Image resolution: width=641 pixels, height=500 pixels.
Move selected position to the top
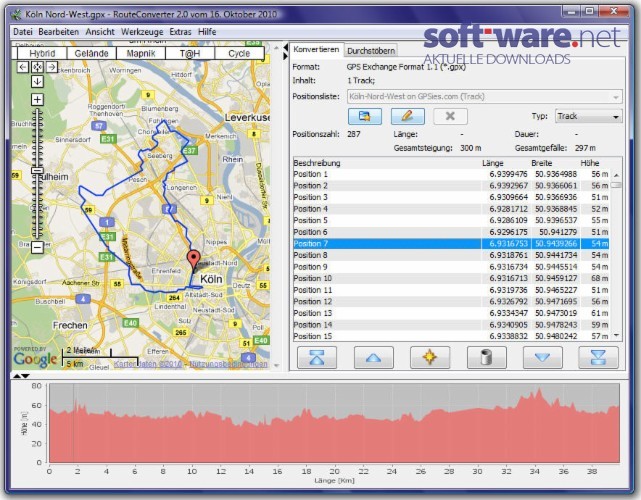317,358
